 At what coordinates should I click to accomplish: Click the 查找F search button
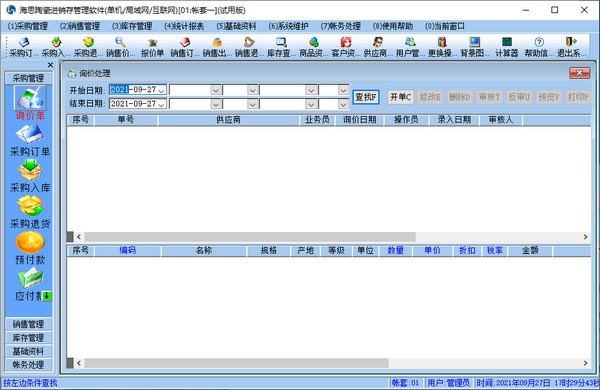coord(366,97)
